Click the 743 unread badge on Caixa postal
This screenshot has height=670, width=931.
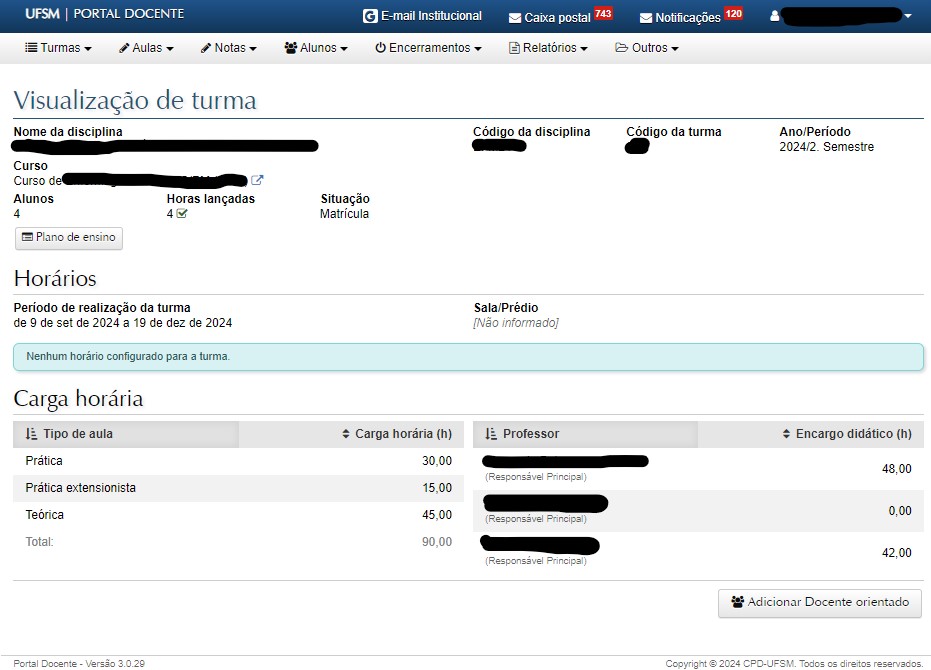[x=603, y=14]
